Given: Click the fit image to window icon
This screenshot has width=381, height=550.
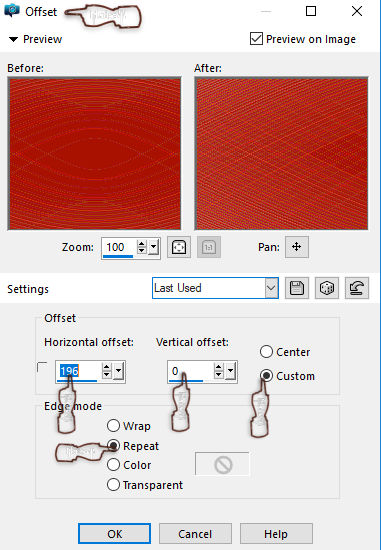Looking at the screenshot, I should (x=179, y=247).
